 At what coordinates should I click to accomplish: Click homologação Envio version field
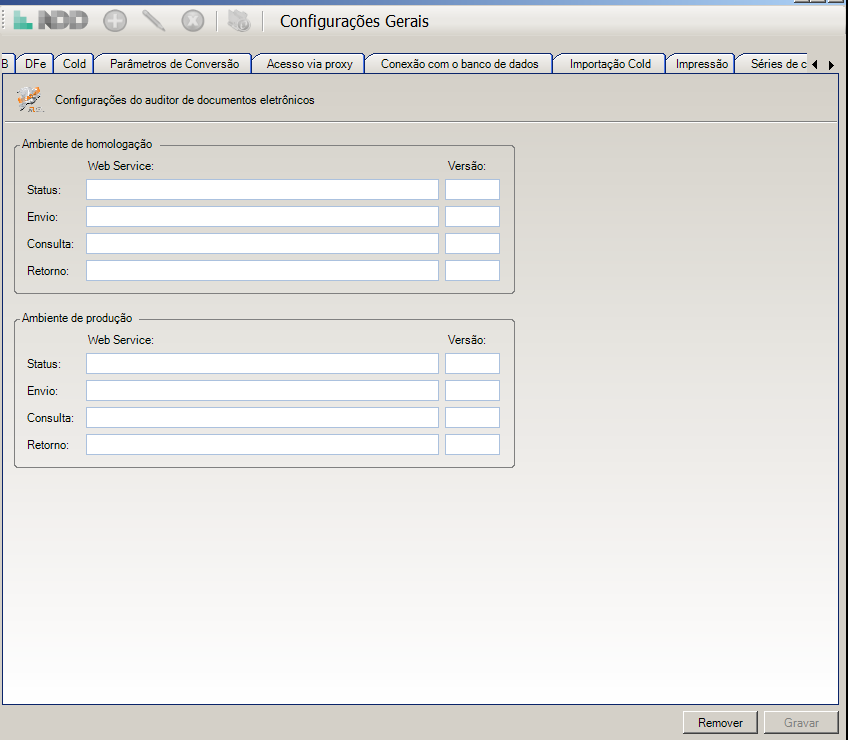click(x=472, y=217)
